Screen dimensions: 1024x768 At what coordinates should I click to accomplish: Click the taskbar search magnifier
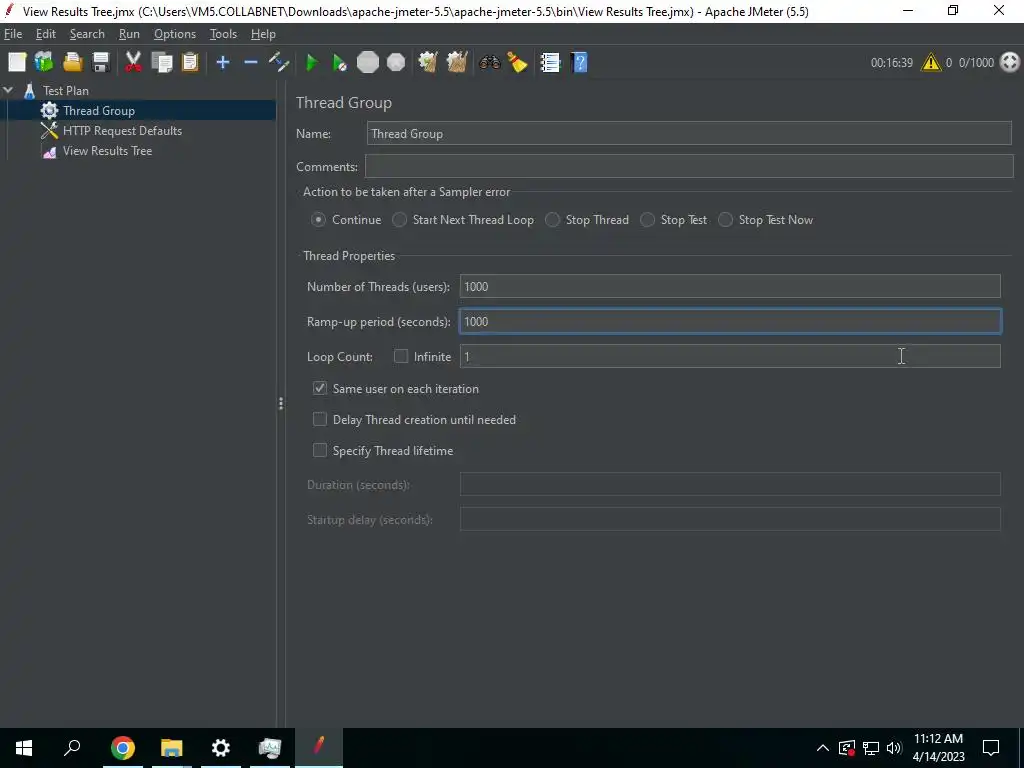(x=72, y=748)
